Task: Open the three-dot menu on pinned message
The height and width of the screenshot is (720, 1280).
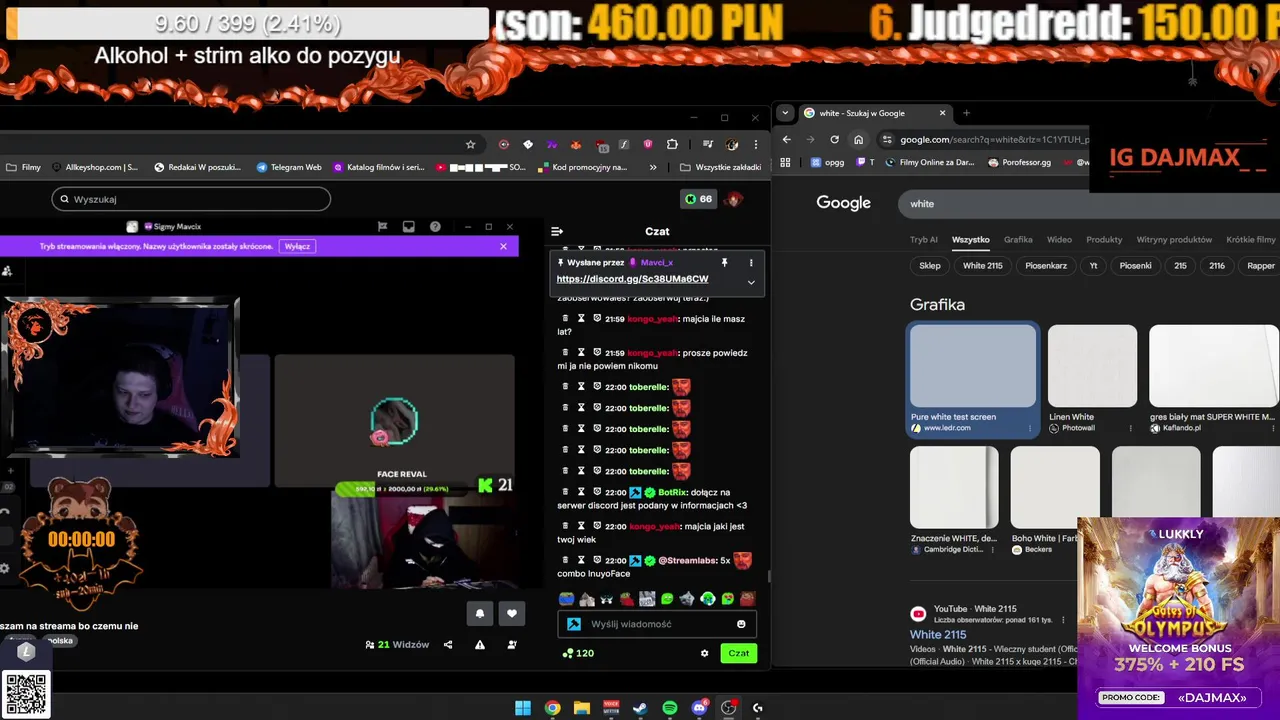Action: click(751, 263)
